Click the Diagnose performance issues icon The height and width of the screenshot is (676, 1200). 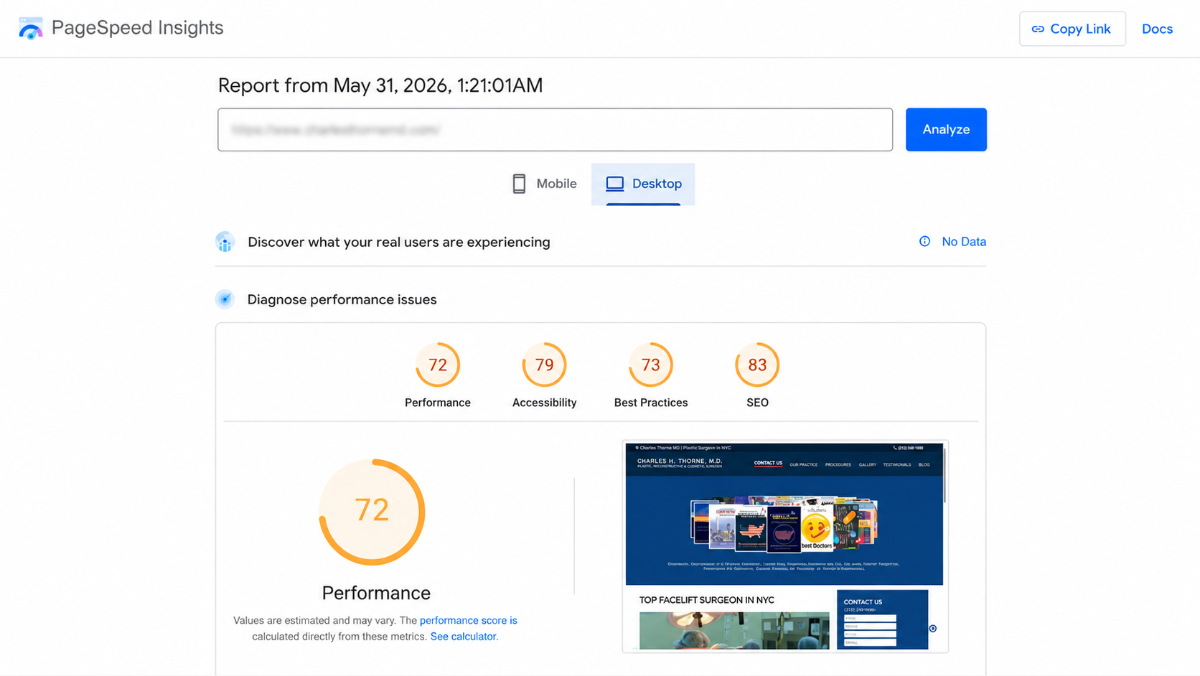coord(225,299)
